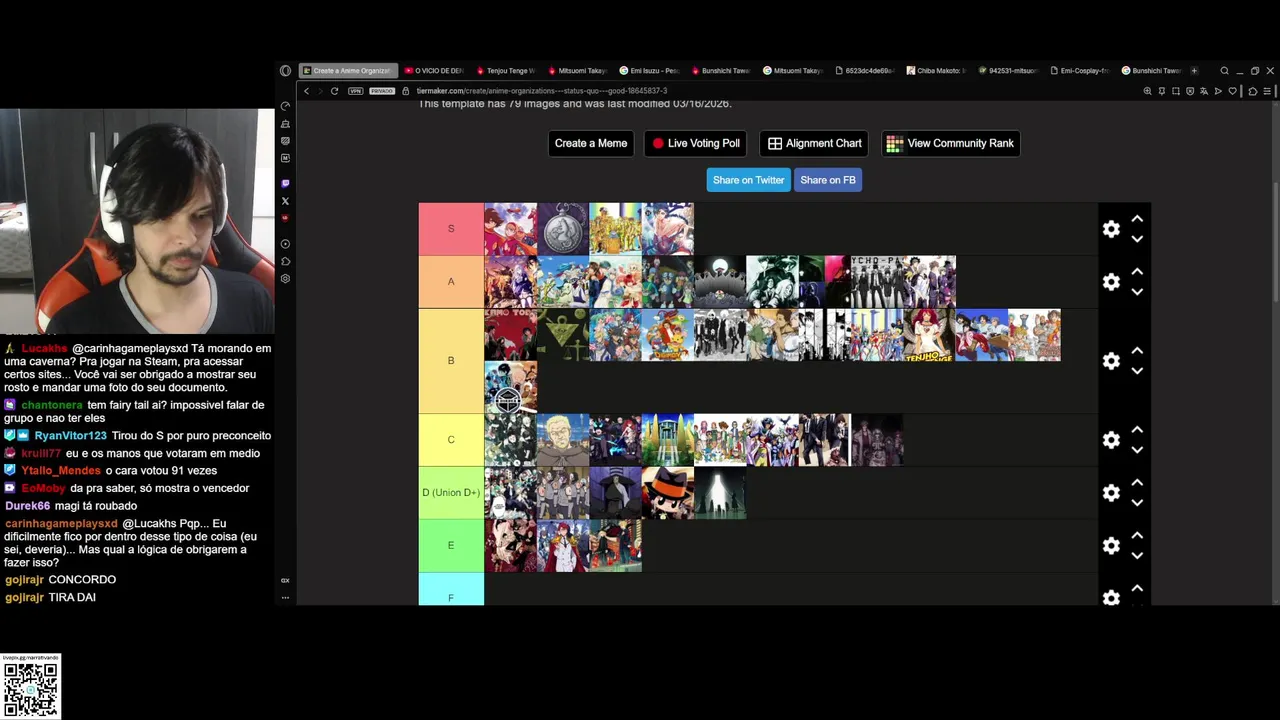Open settings gear for A tier row
The width and height of the screenshot is (1280, 720).
[1111, 282]
